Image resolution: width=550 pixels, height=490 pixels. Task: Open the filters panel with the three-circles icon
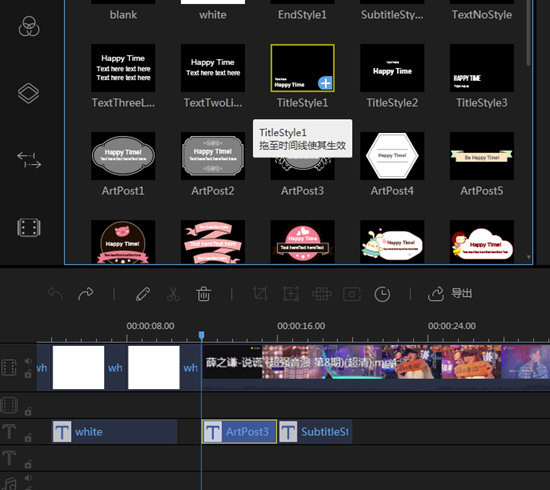click(x=29, y=27)
